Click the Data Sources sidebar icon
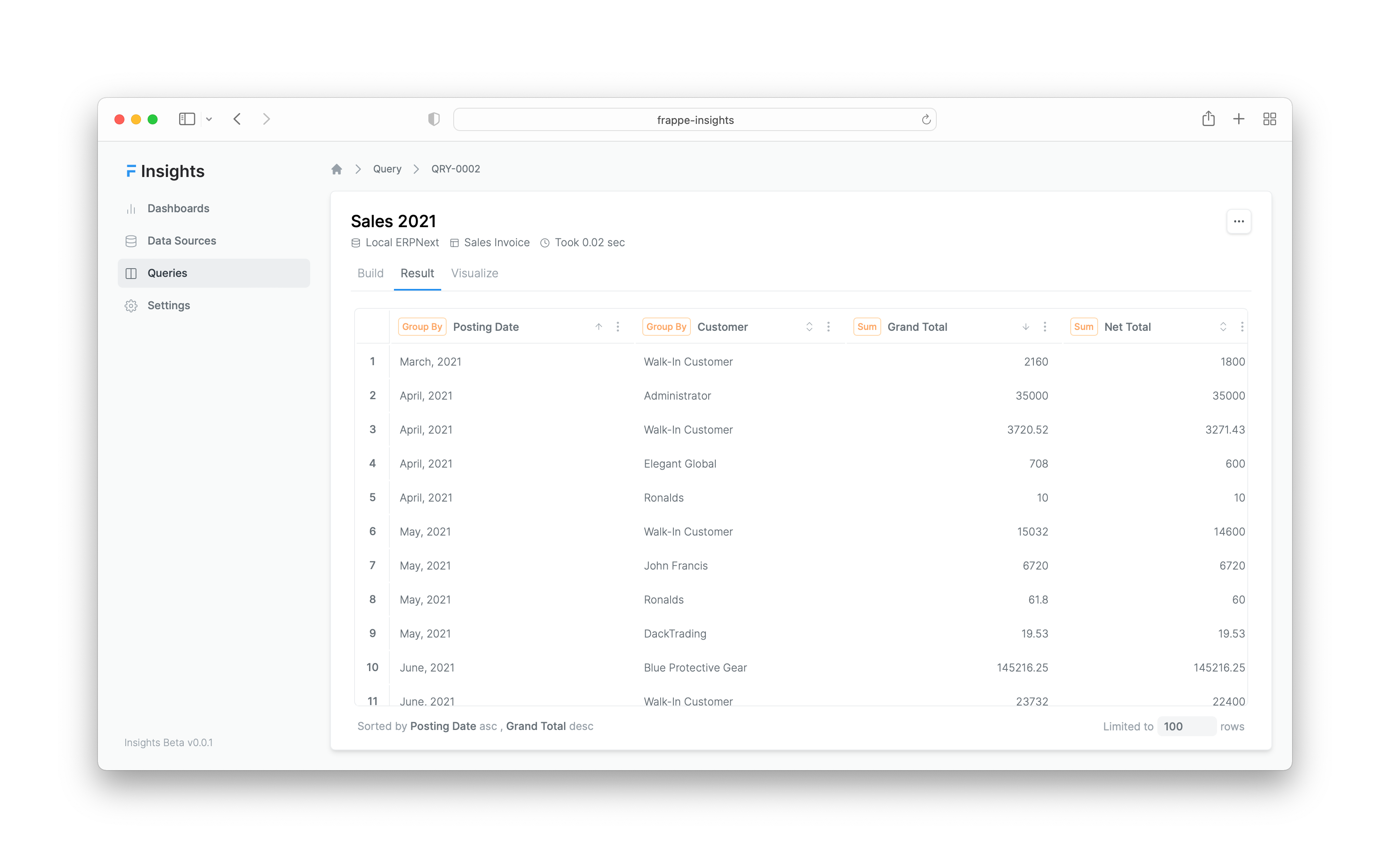This screenshot has width=1390, height=868. (131, 240)
